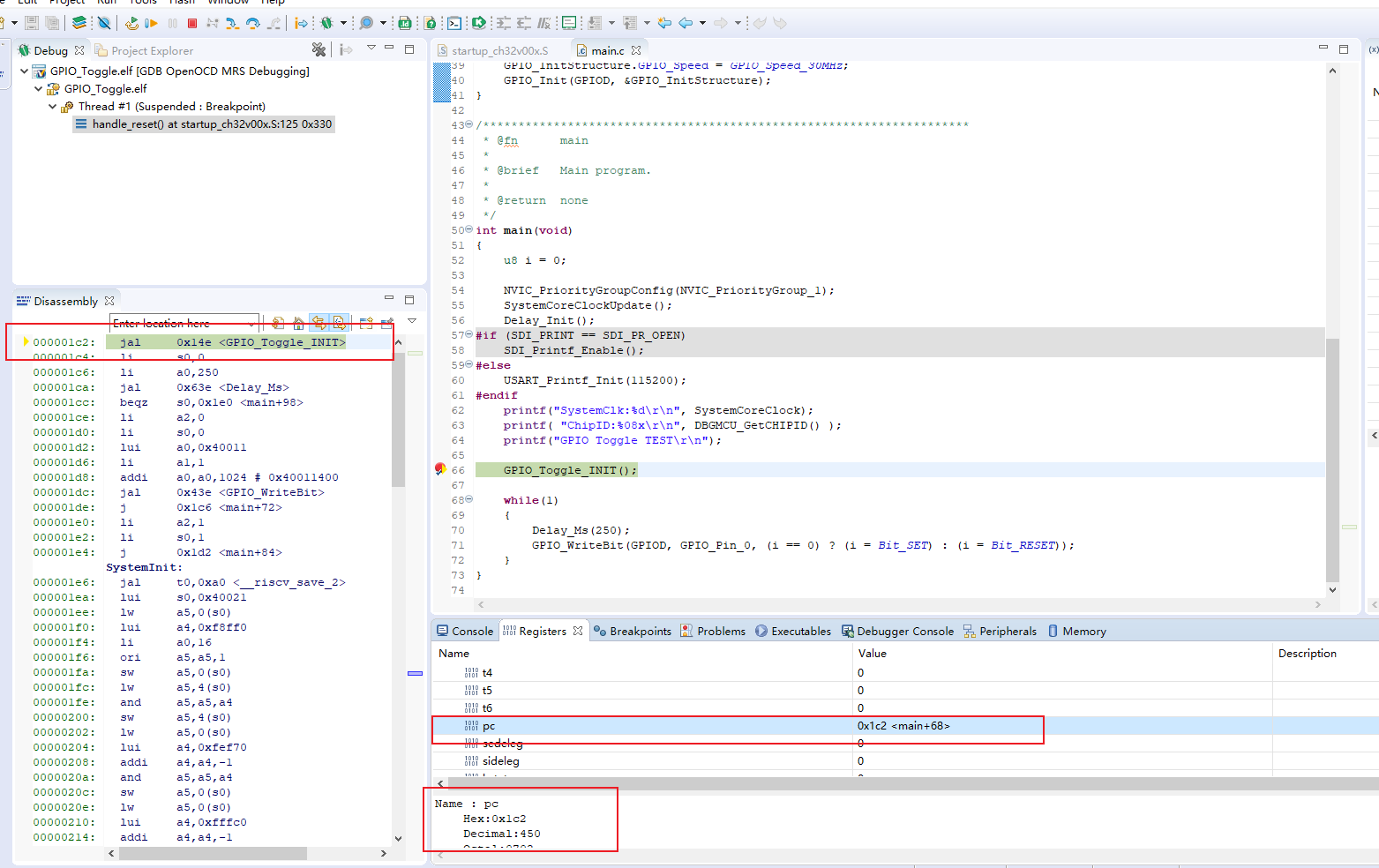This screenshot has width=1379, height=868.
Task: Click the Value column header in Registers
Action: [x=1062, y=653]
